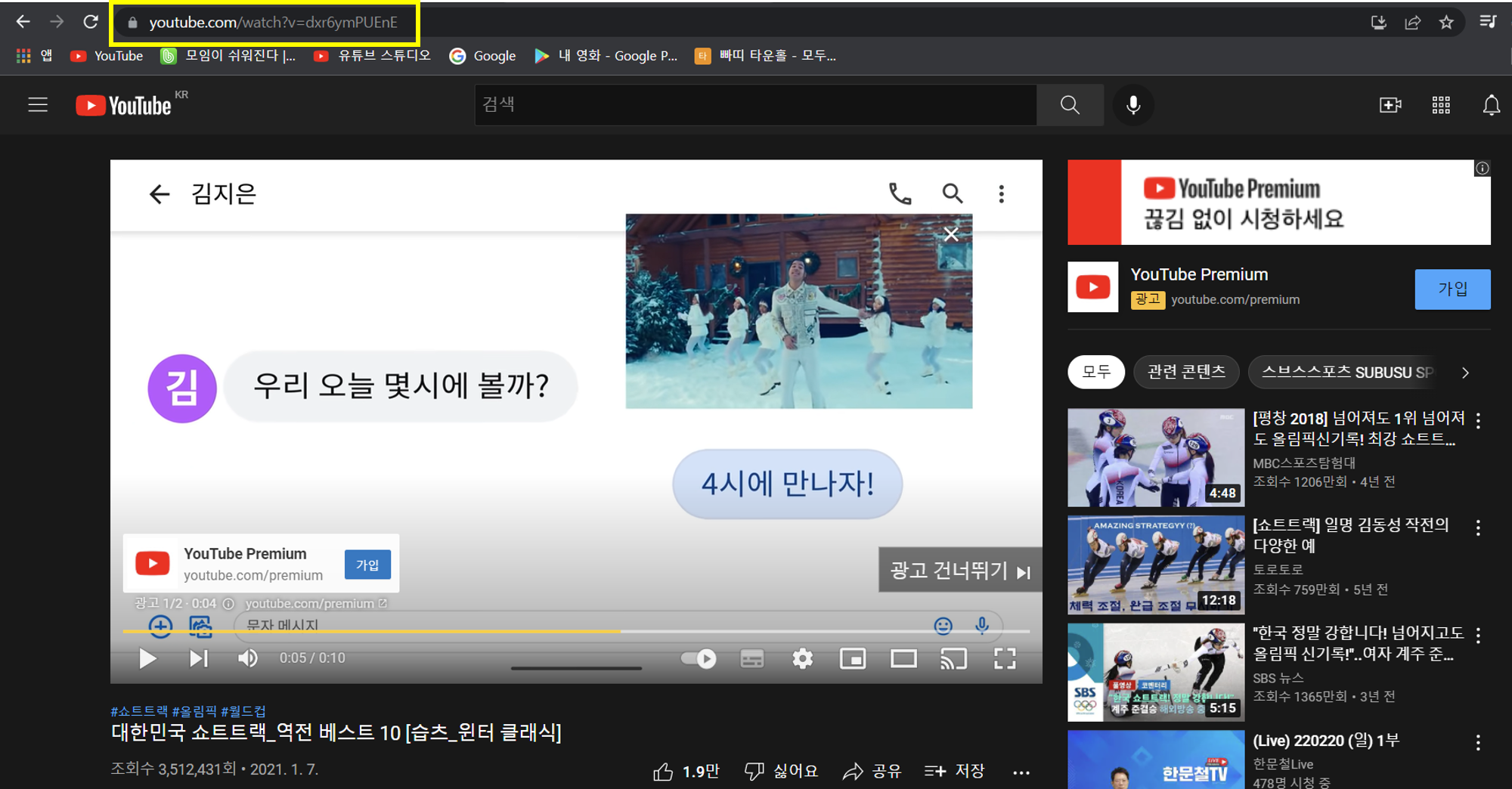Switch to theater mode
The height and width of the screenshot is (789, 1512).
point(903,659)
